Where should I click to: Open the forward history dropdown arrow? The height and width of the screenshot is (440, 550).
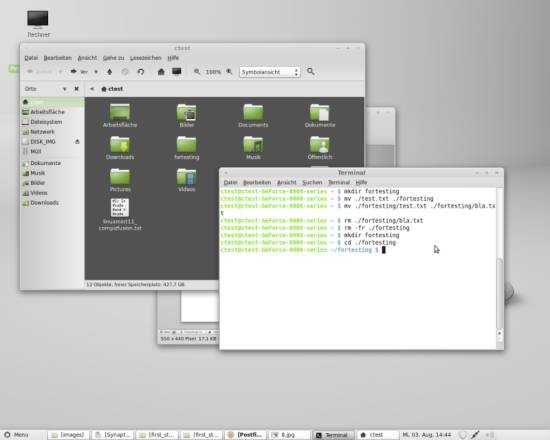coord(96,72)
